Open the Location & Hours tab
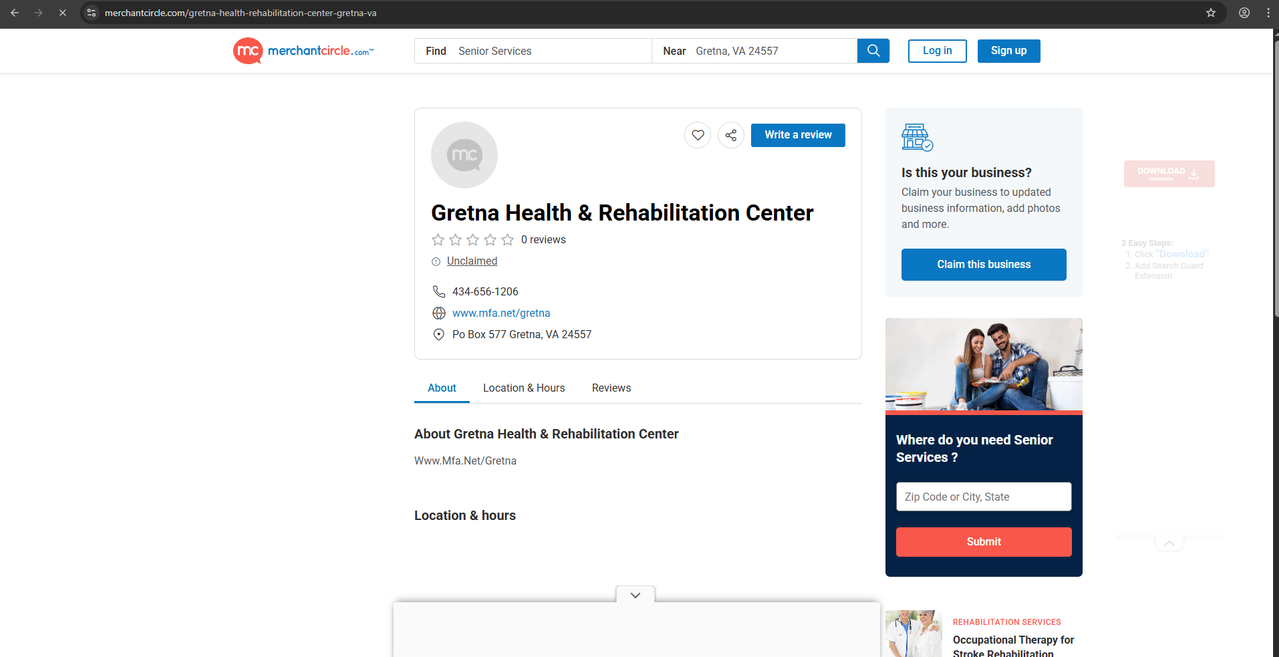The height and width of the screenshot is (657, 1279). 524,388
